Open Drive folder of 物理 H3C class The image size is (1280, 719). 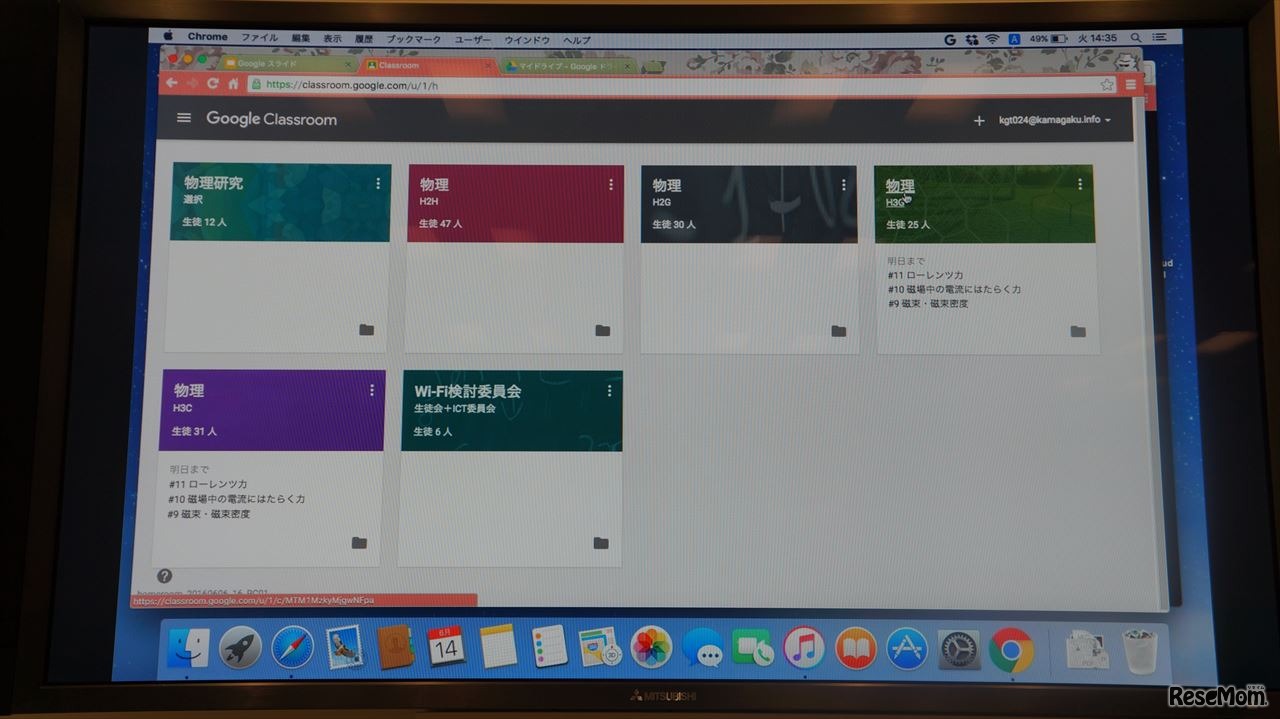[x=359, y=542]
